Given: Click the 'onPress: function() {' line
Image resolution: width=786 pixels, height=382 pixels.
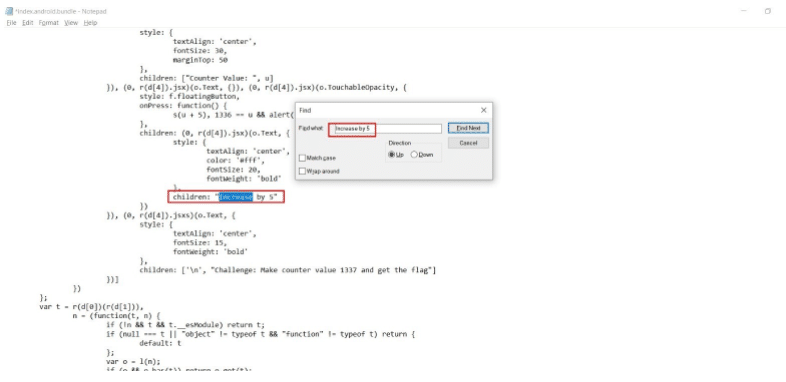Looking at the screenshot, I should (183, 106).
